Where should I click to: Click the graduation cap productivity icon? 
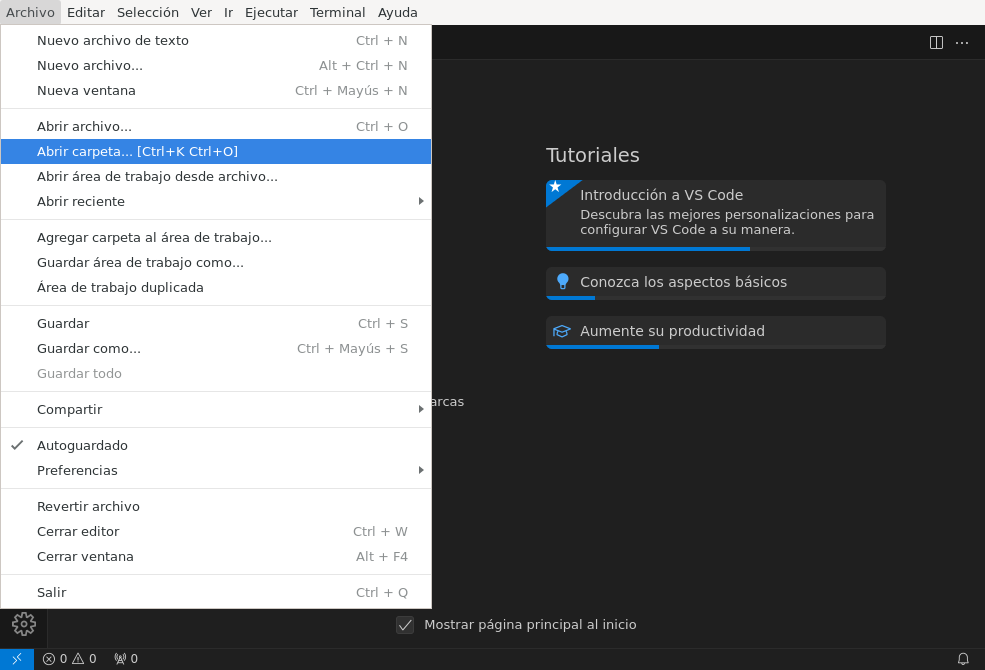(562, 331)
